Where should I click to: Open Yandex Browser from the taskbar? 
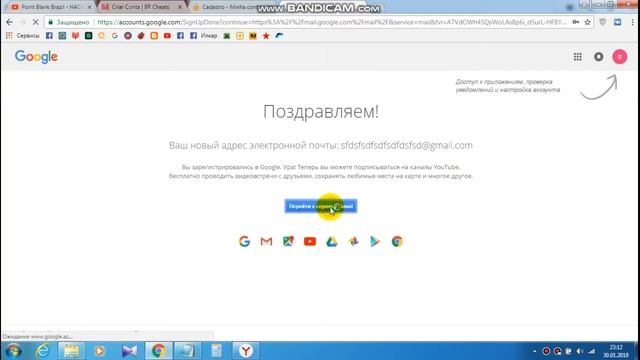[246, 351]
